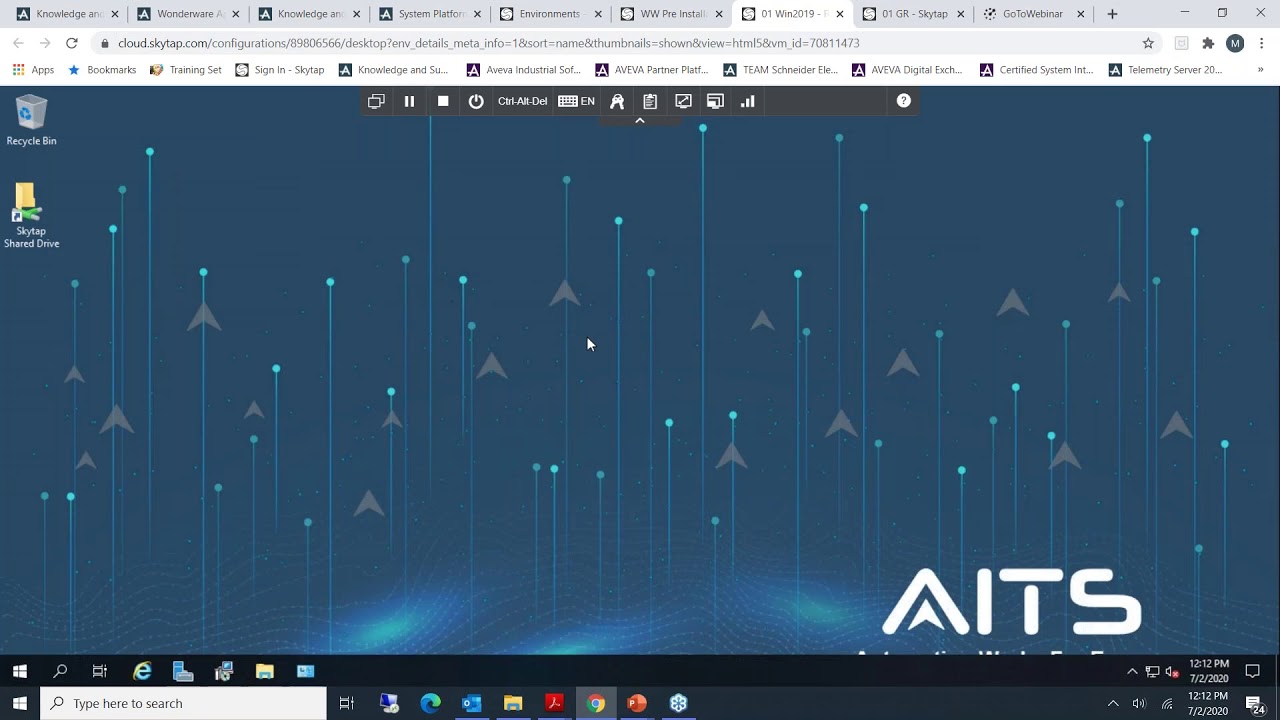
Task: Open the EN keyboard layout selector
Action: 576,101
